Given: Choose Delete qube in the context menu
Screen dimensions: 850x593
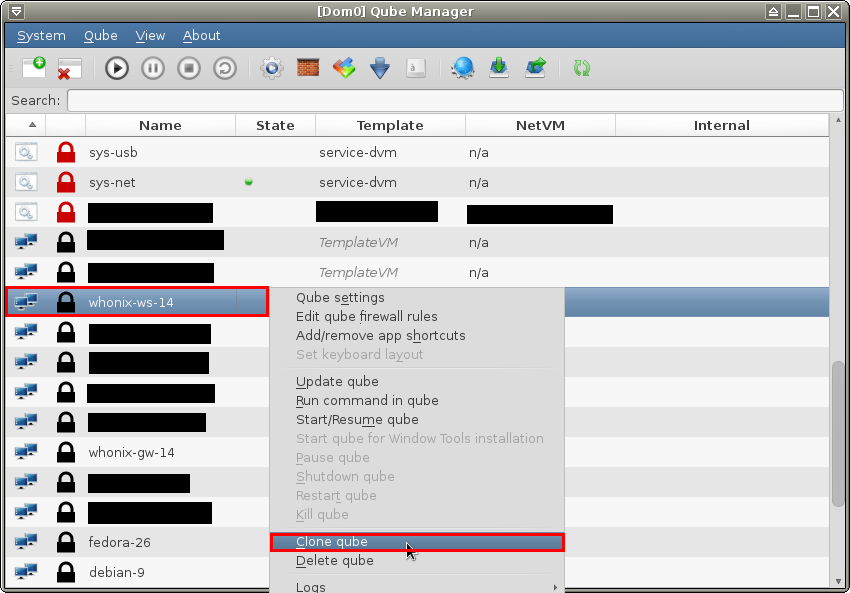Looking at the screenshot, I should (335, 561).
